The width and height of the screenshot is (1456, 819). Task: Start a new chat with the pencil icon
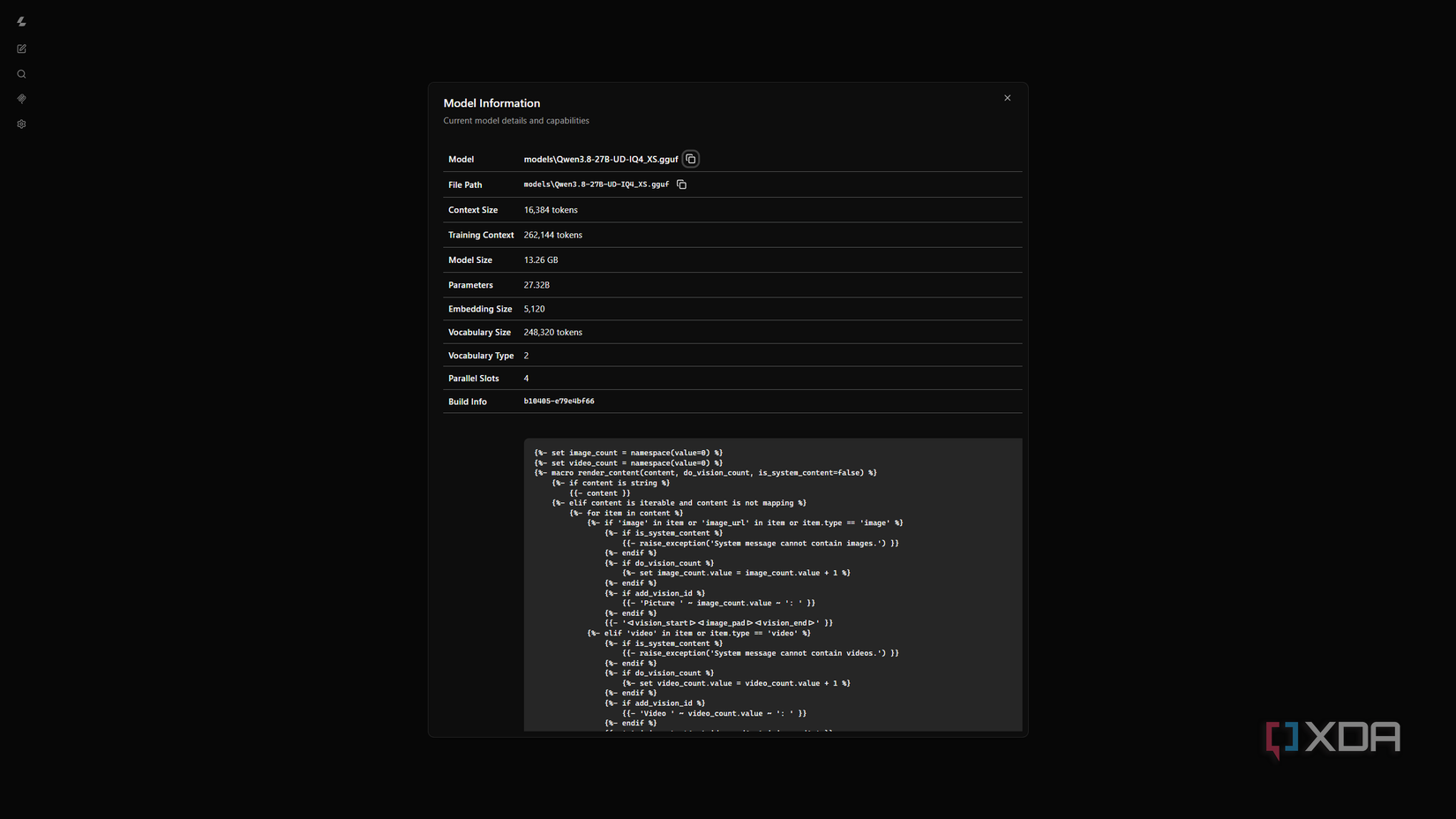(21, 49)
